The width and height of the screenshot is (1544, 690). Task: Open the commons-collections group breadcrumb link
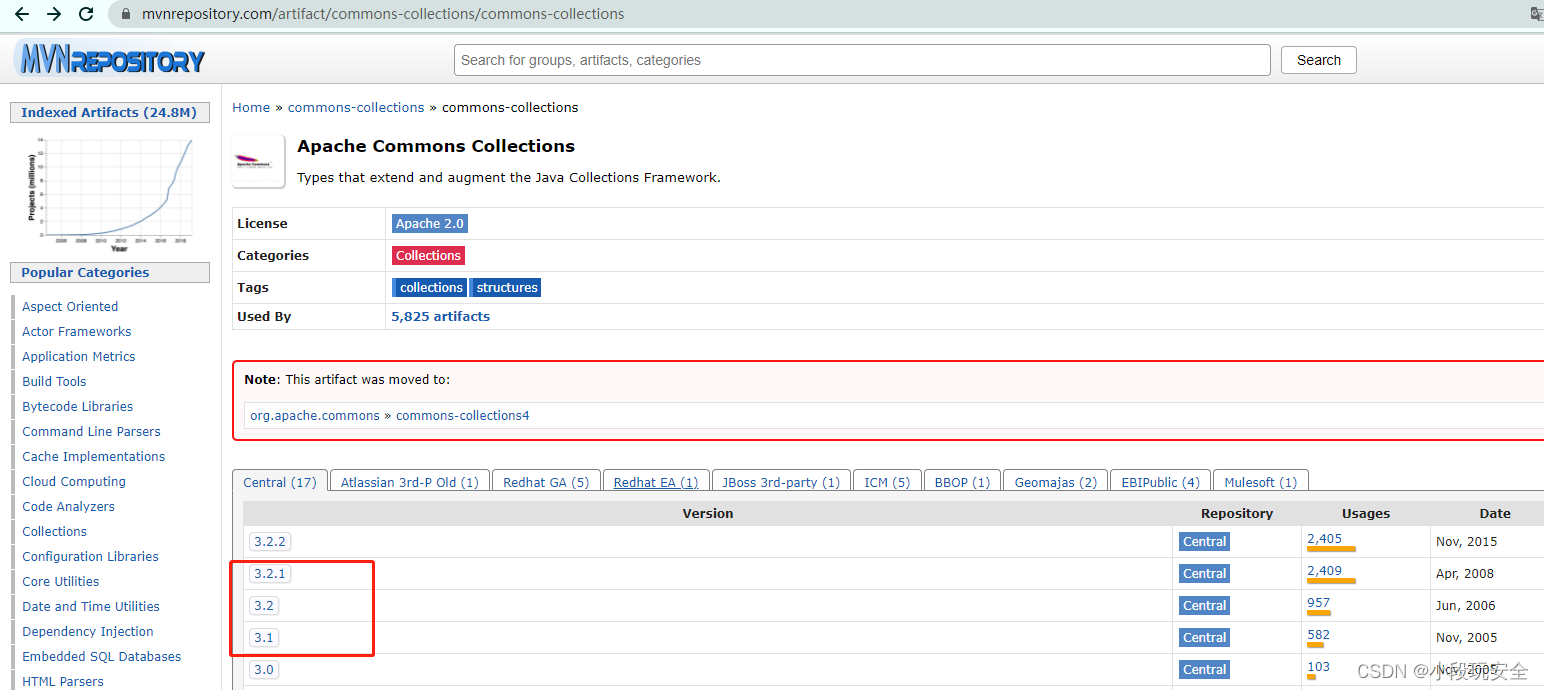click(356, 107)
